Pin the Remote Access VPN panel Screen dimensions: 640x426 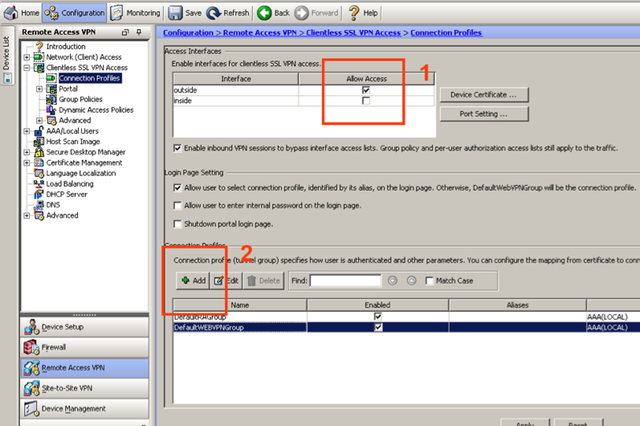coord(139,32)
